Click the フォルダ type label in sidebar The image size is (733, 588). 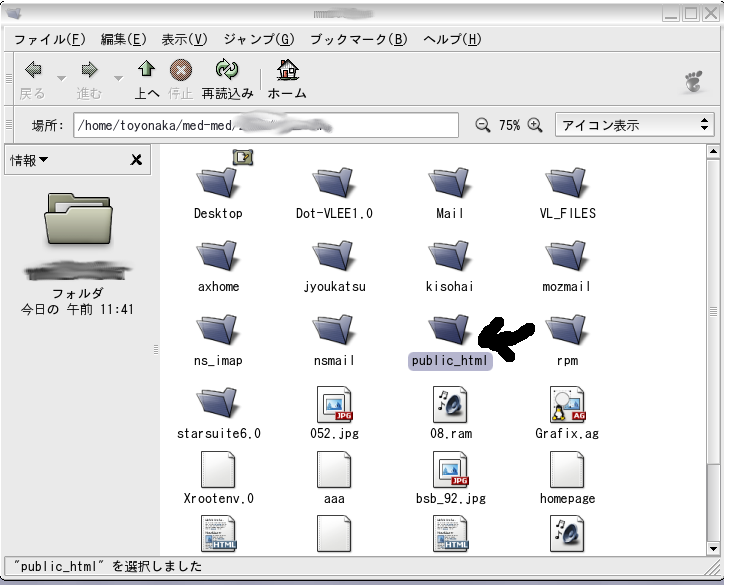pyautogui.click(x=77, y=294)
